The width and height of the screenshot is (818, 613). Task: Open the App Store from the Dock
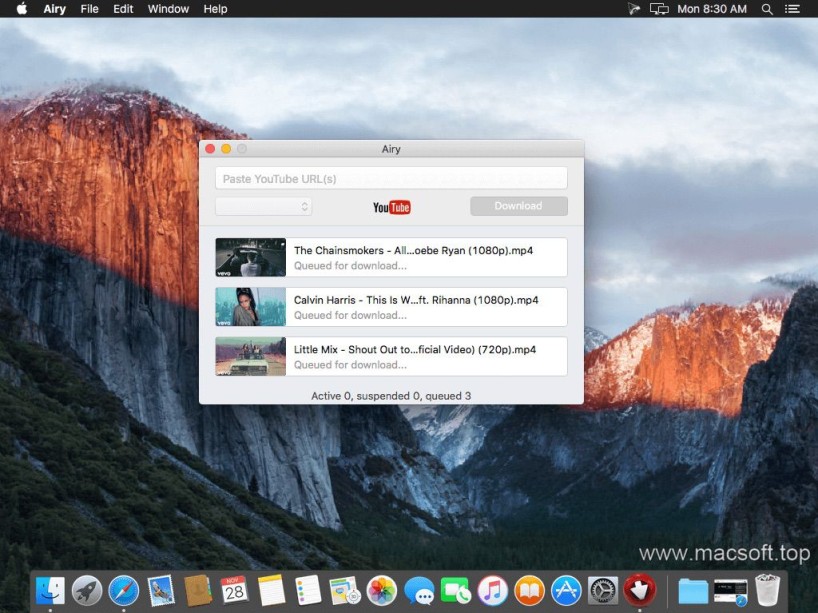pyautogui.click(x=566, y=590)
